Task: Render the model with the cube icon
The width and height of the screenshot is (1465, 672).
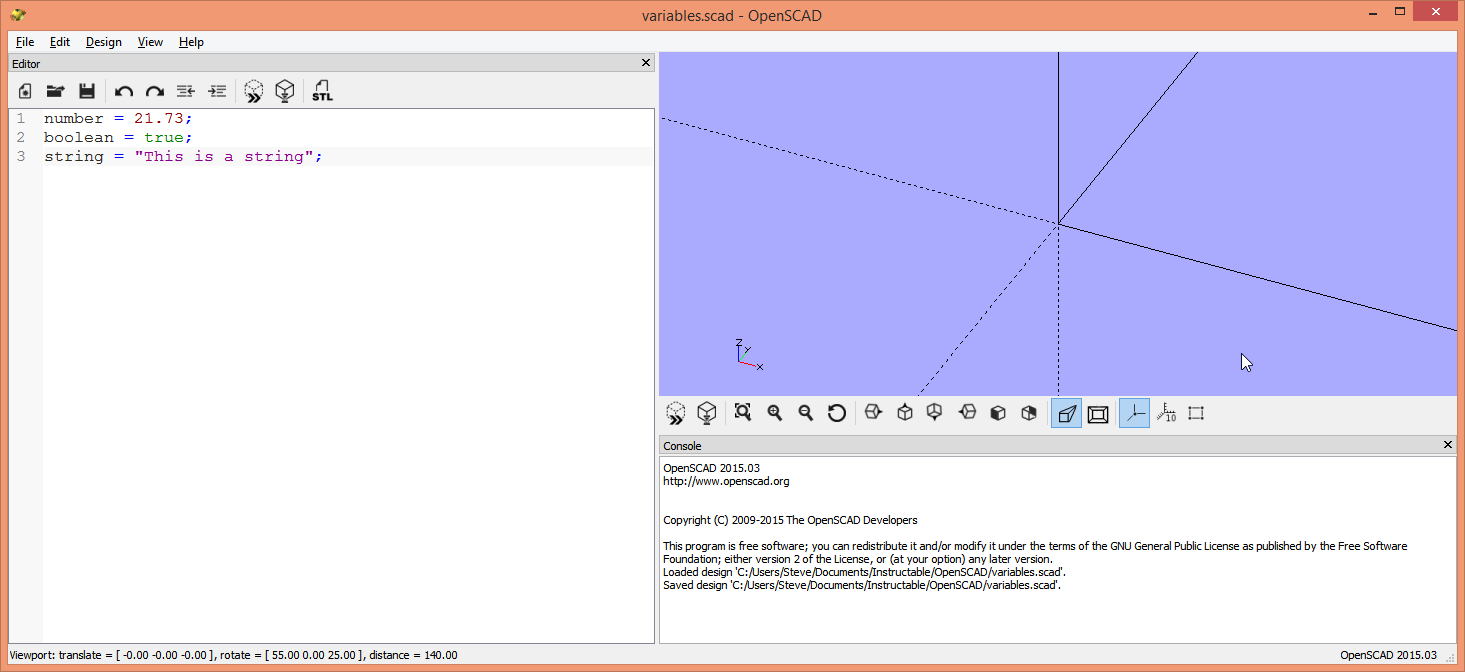Action: (285, 91)
